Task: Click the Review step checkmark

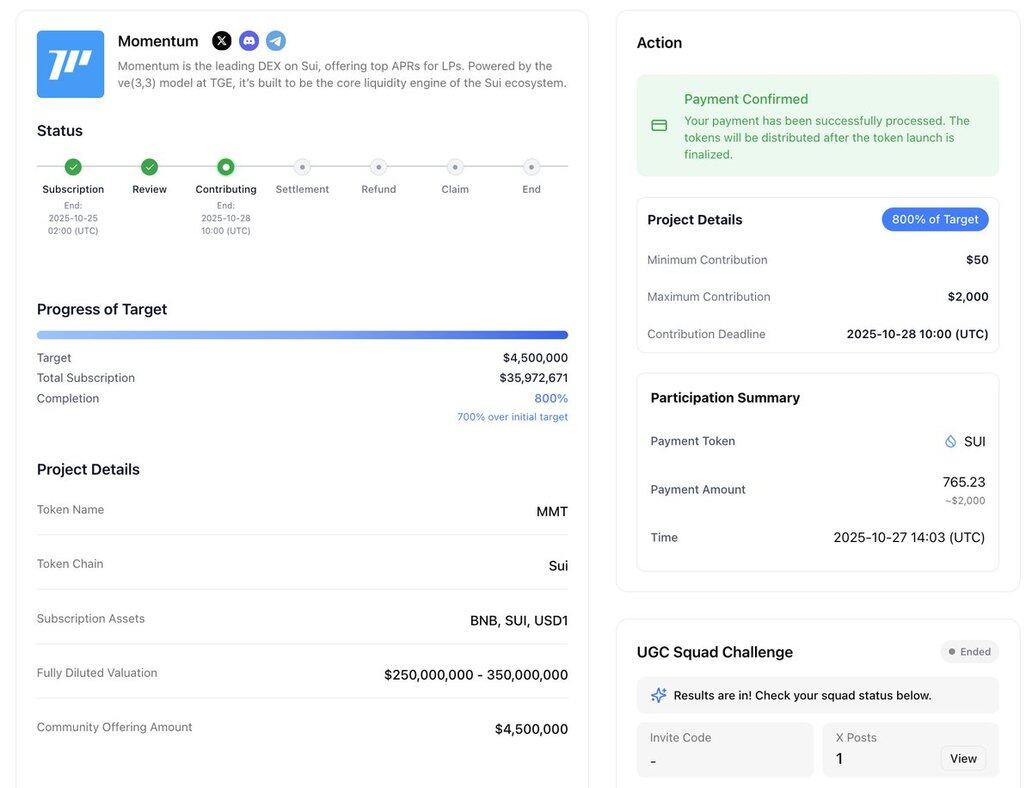Action: pos(149,167)
